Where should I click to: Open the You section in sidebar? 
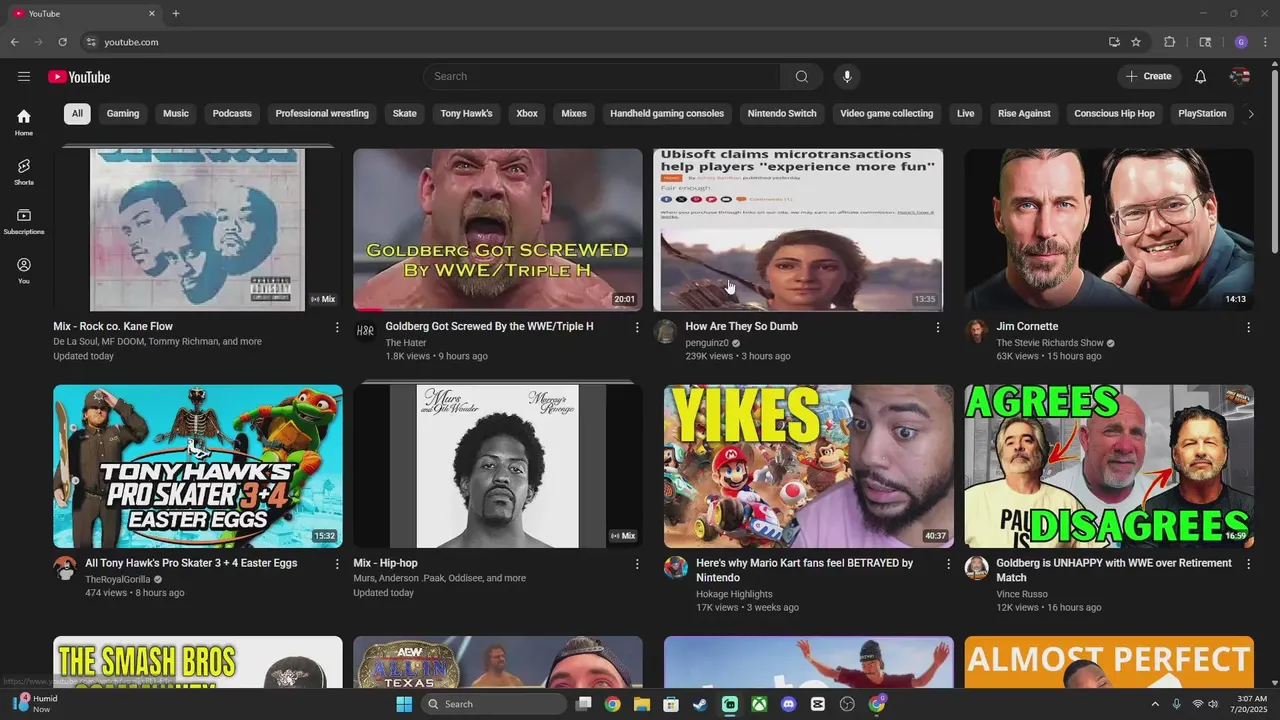(24, 270)
